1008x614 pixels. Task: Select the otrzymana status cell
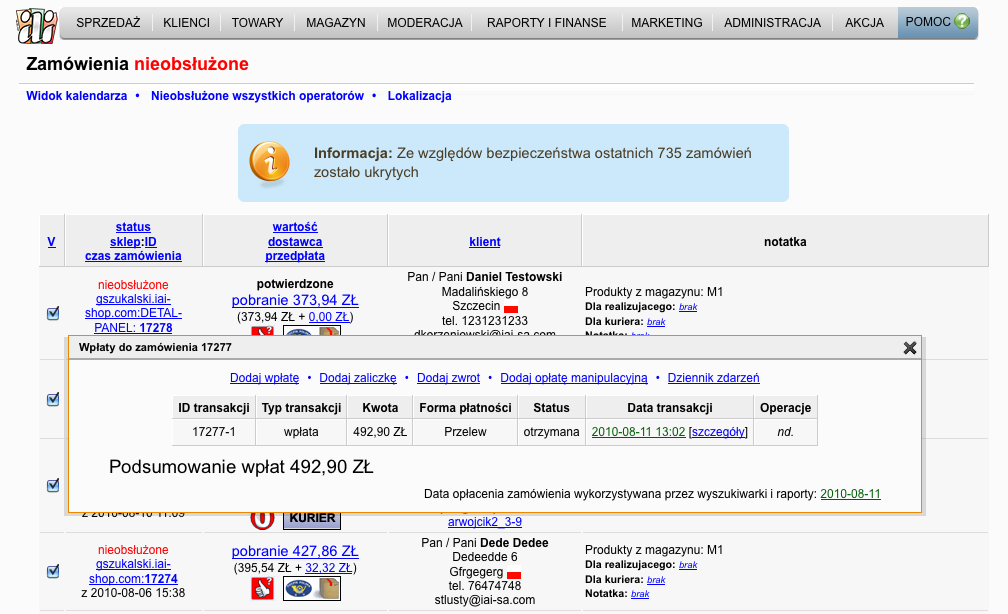pos(552,432)
